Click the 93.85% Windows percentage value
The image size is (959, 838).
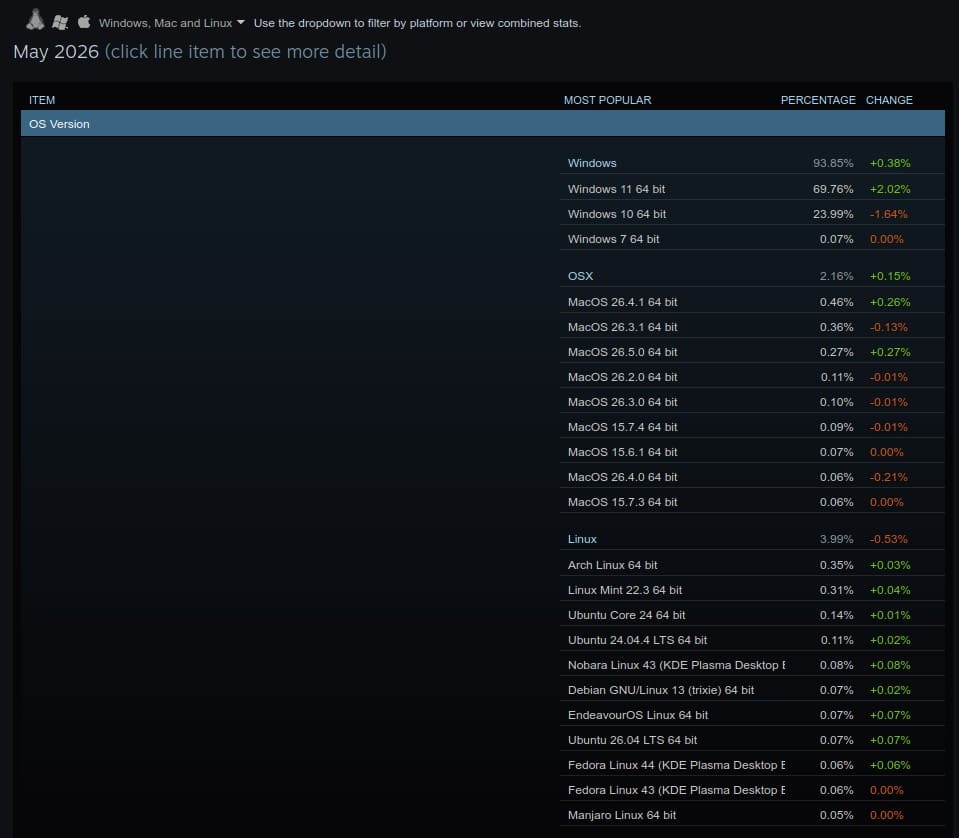click(x=833, y=163)
